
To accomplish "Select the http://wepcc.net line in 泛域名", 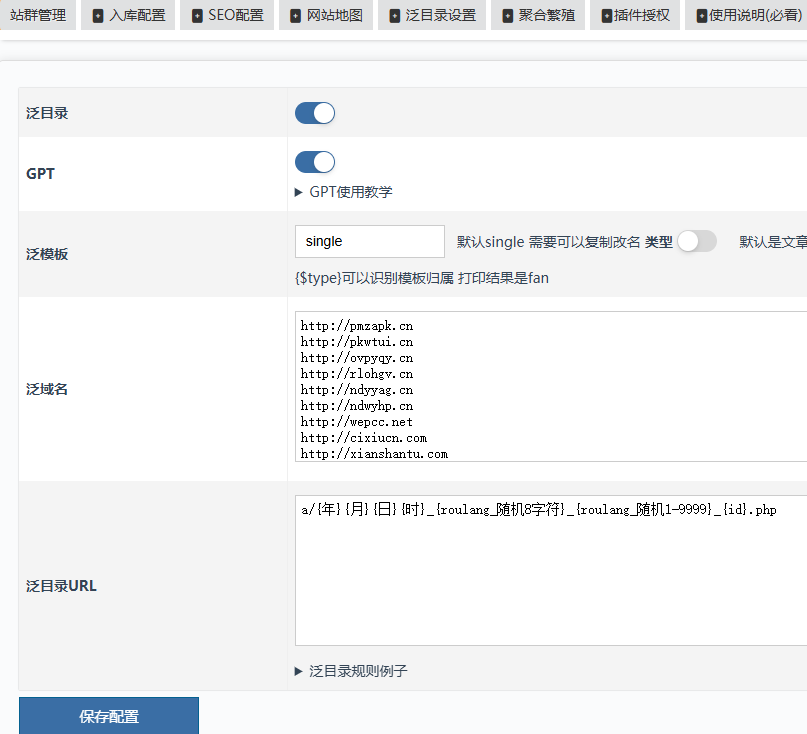I will tap(357, 422).
